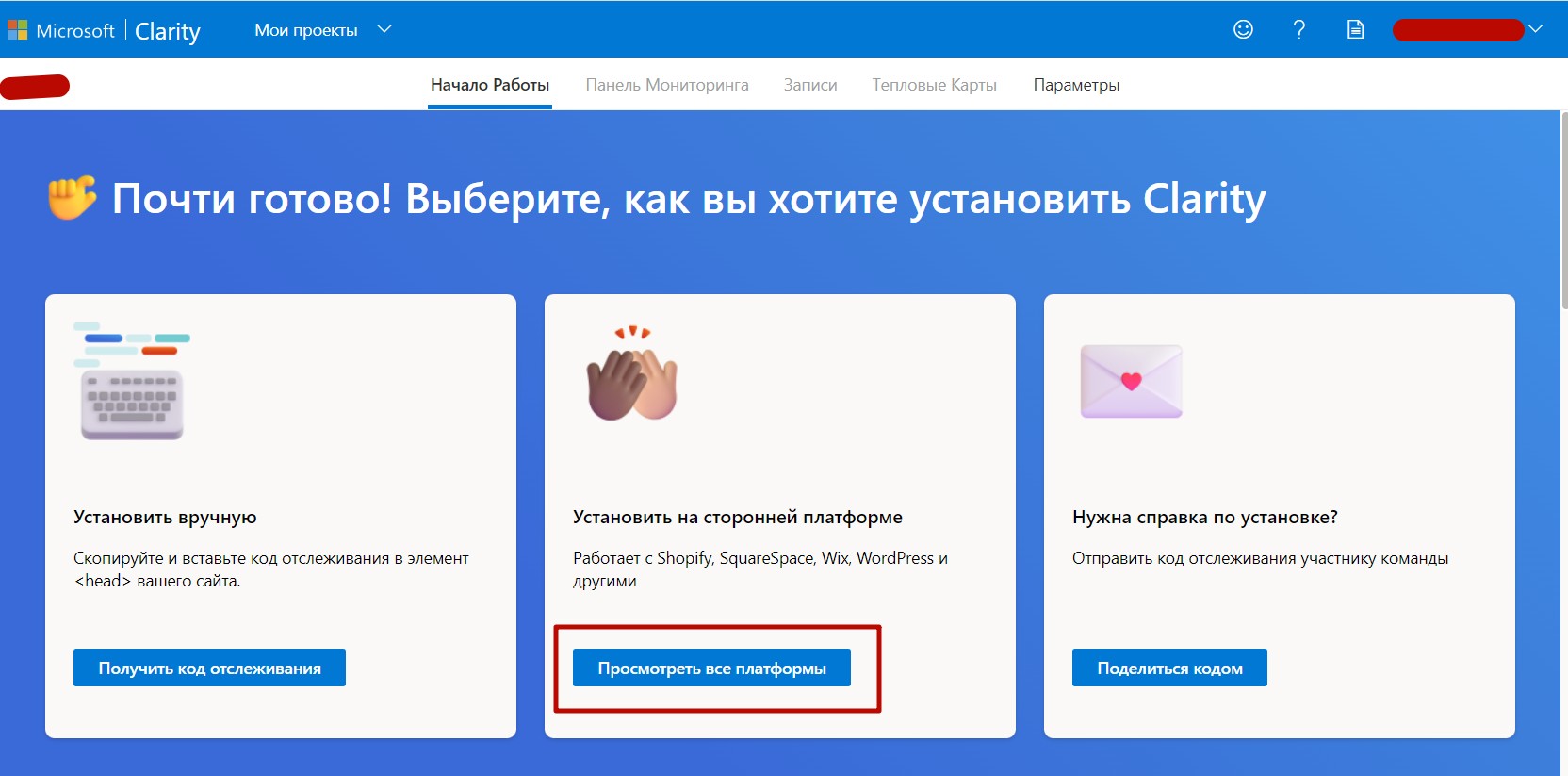This screenshot has height=776, width=1568.
Task: Click the Microsoft wordmark in header
Action: pos(75,30)
